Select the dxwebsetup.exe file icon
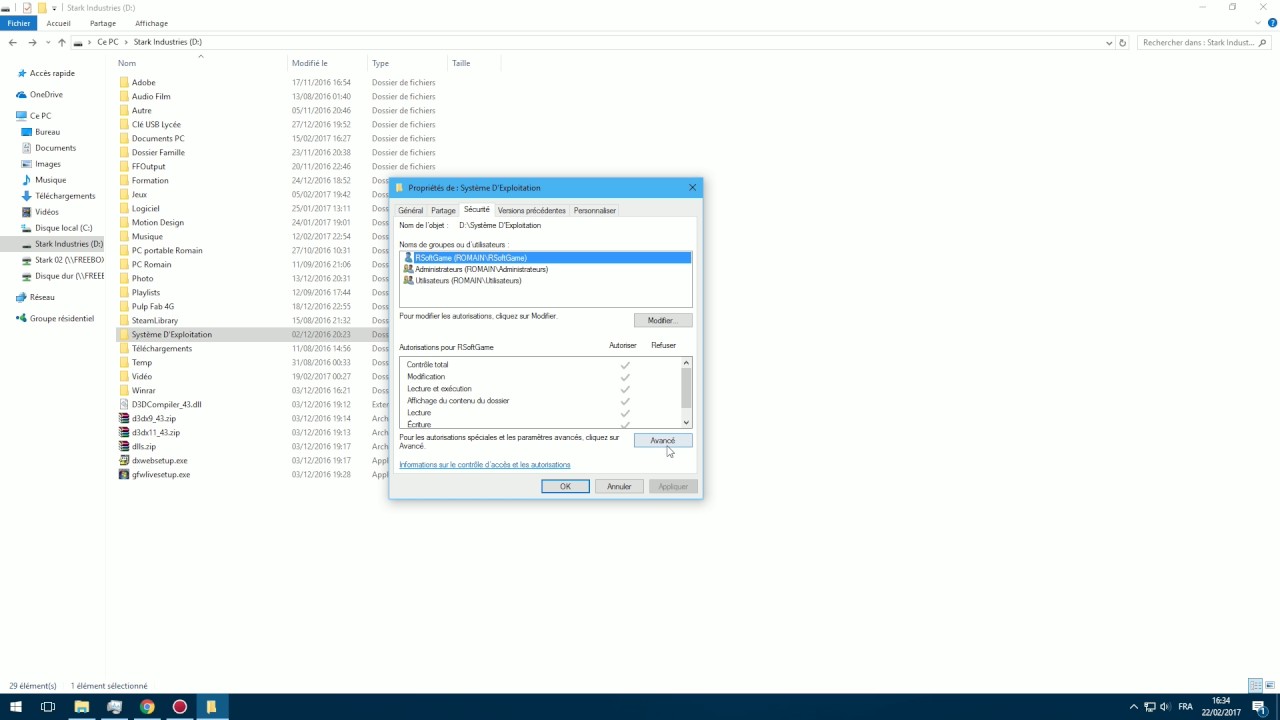 [124, 461]
